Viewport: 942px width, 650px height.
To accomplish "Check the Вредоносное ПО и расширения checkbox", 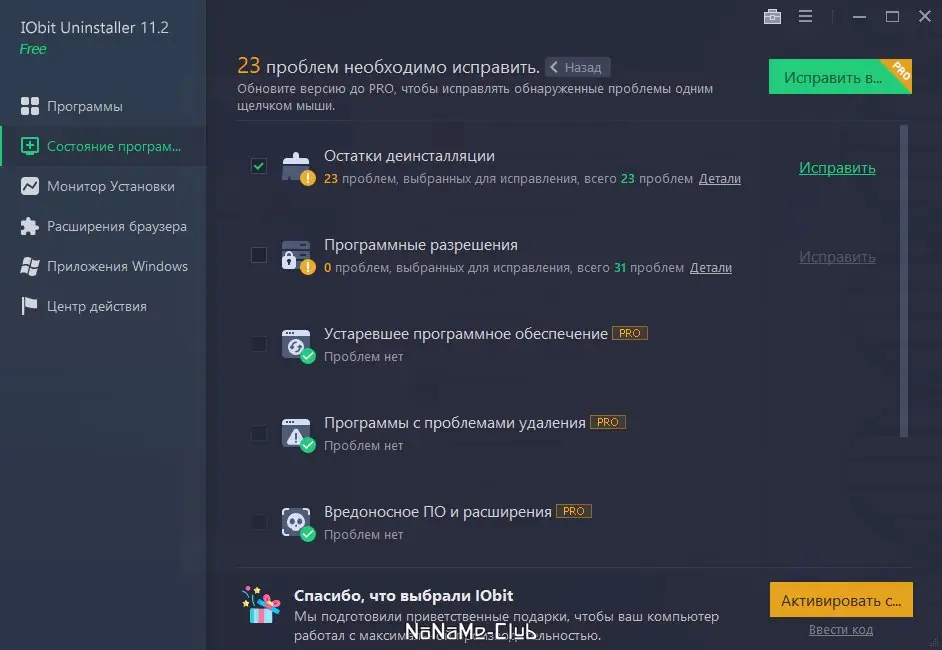I will pyautogui.click(x=259, y=521).
